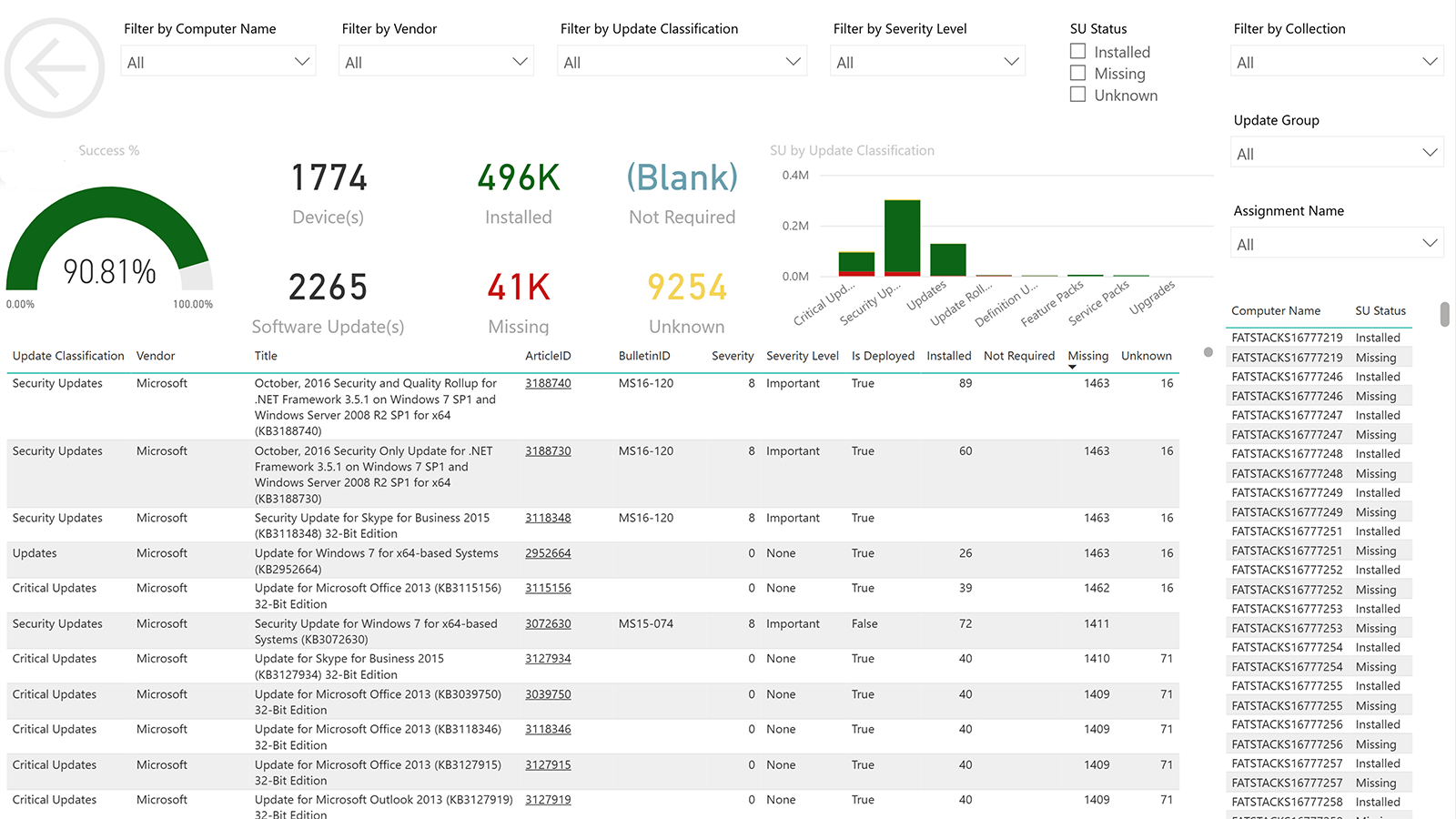The image size is (1456, 819).
Task: Open ArticleID link 3188730
Action: tap(548, 450)
